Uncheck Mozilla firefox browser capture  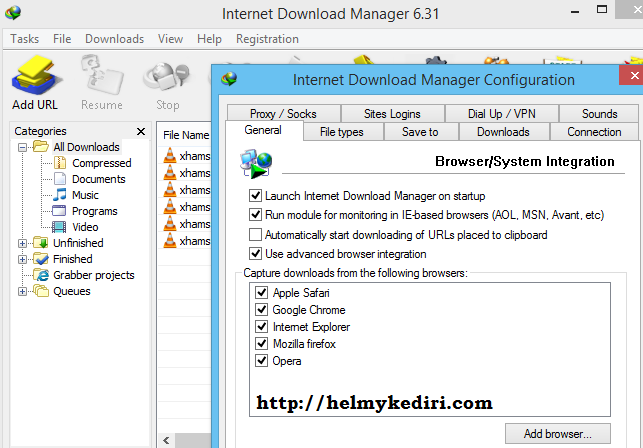click(x=261, y=343)
